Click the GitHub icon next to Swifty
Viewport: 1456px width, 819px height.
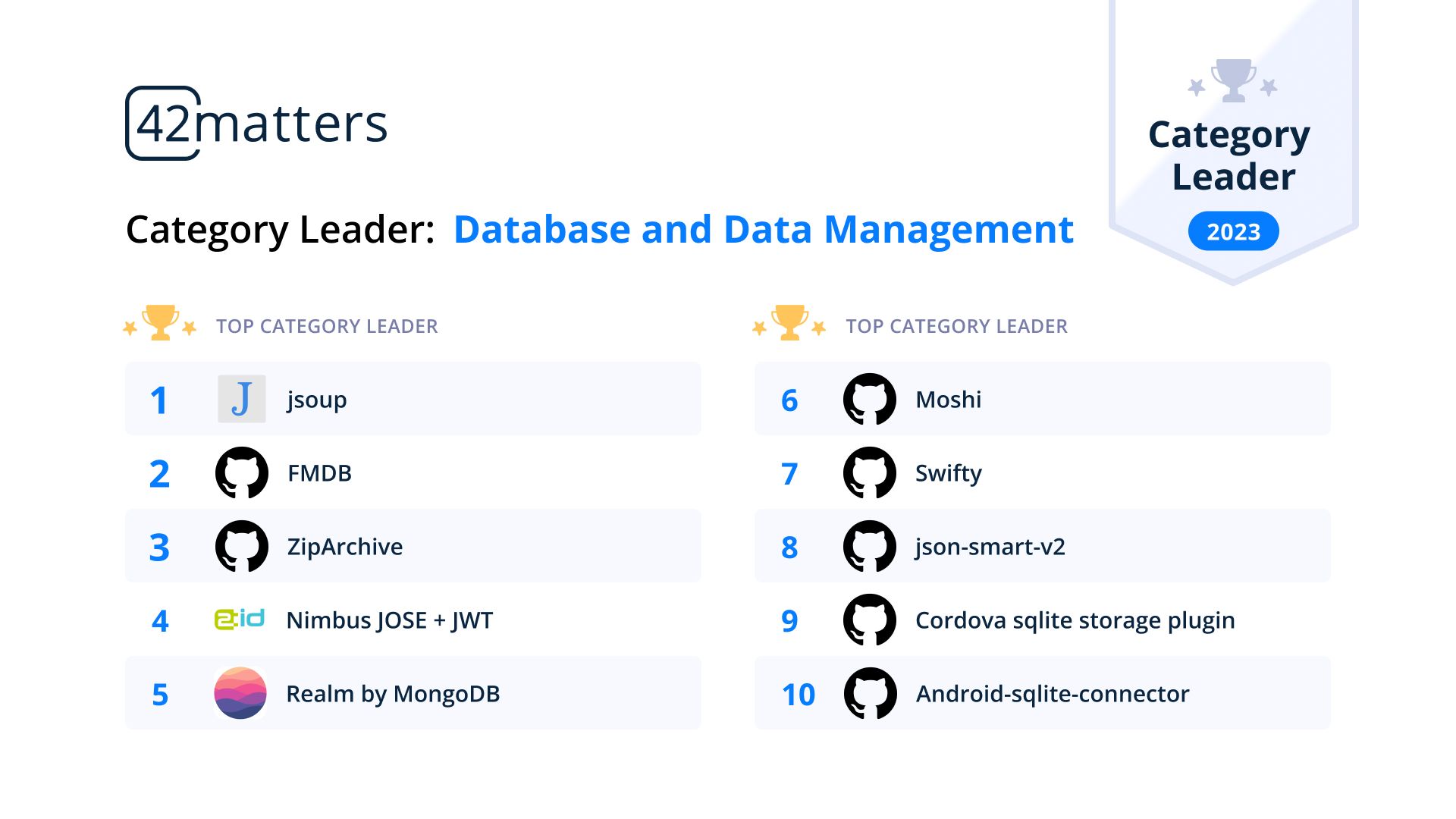coord(869,472)
